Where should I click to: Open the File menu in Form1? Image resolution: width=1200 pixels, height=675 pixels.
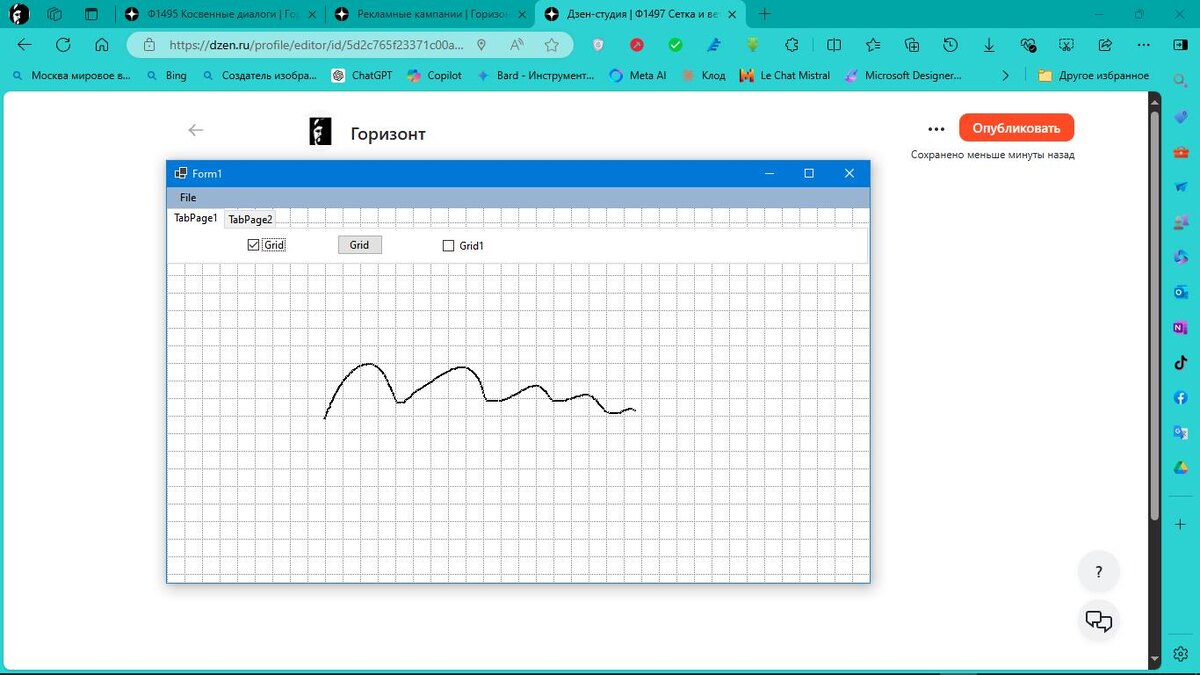[x=188, y=198]
